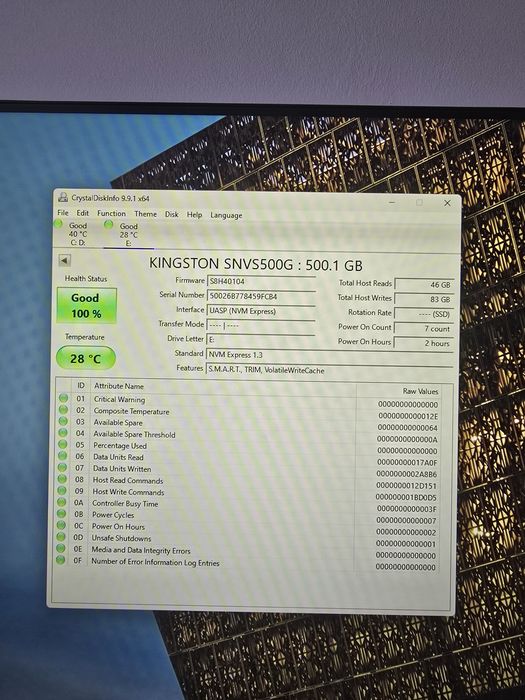Image resolution: width=525 pixels, height=700 pixels.
Task: Click the KINGSTON SNVS500G : 500.1 GB title
Action: pos(256,264)
